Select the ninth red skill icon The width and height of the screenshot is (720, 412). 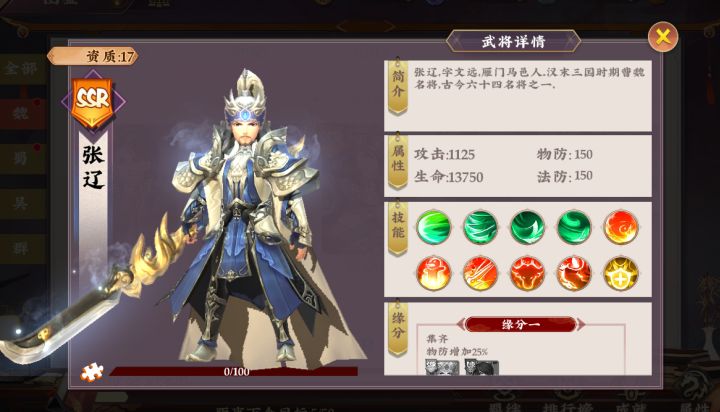point(574,274)
